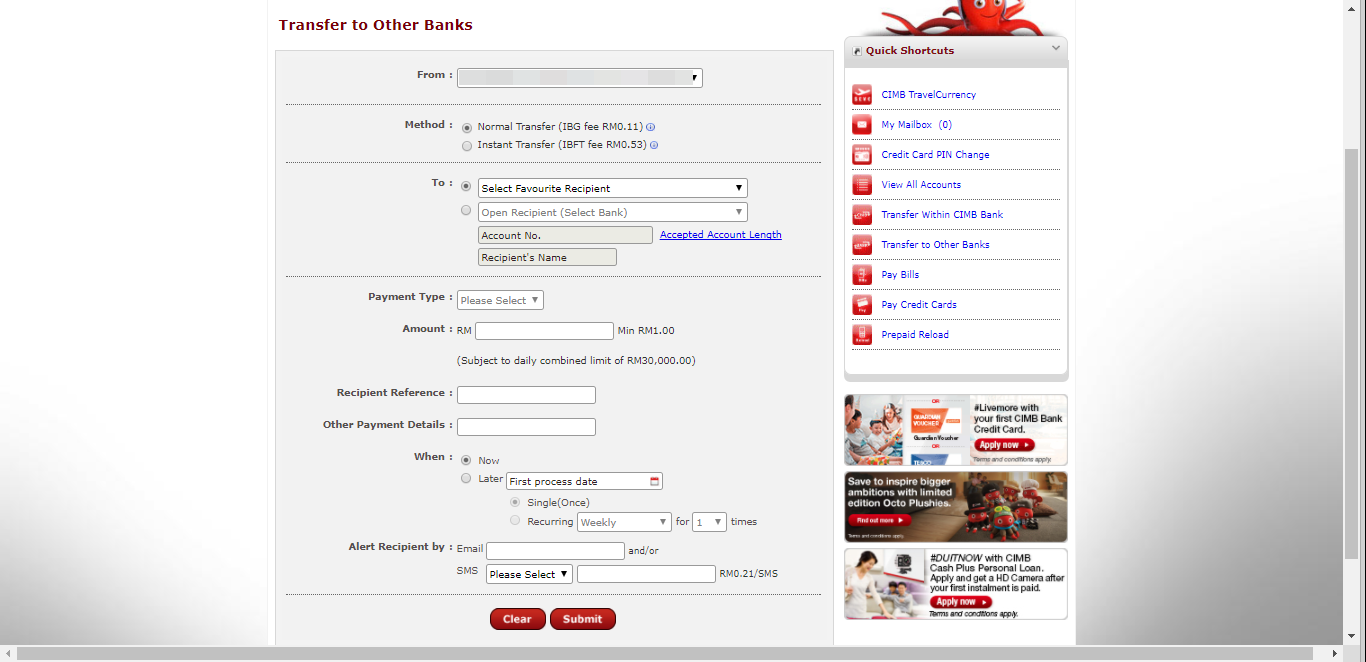Click the Prepaid Reload shortcut icon
The image size is (1366, 662).
point(862,335)
